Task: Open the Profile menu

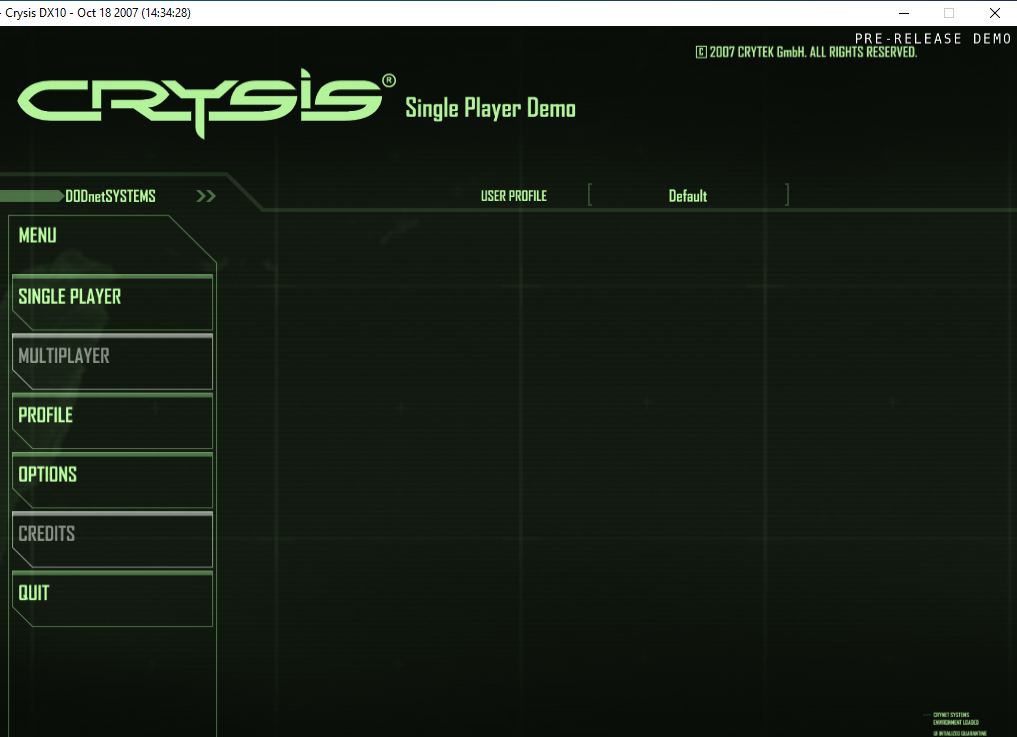Action: 112,421
